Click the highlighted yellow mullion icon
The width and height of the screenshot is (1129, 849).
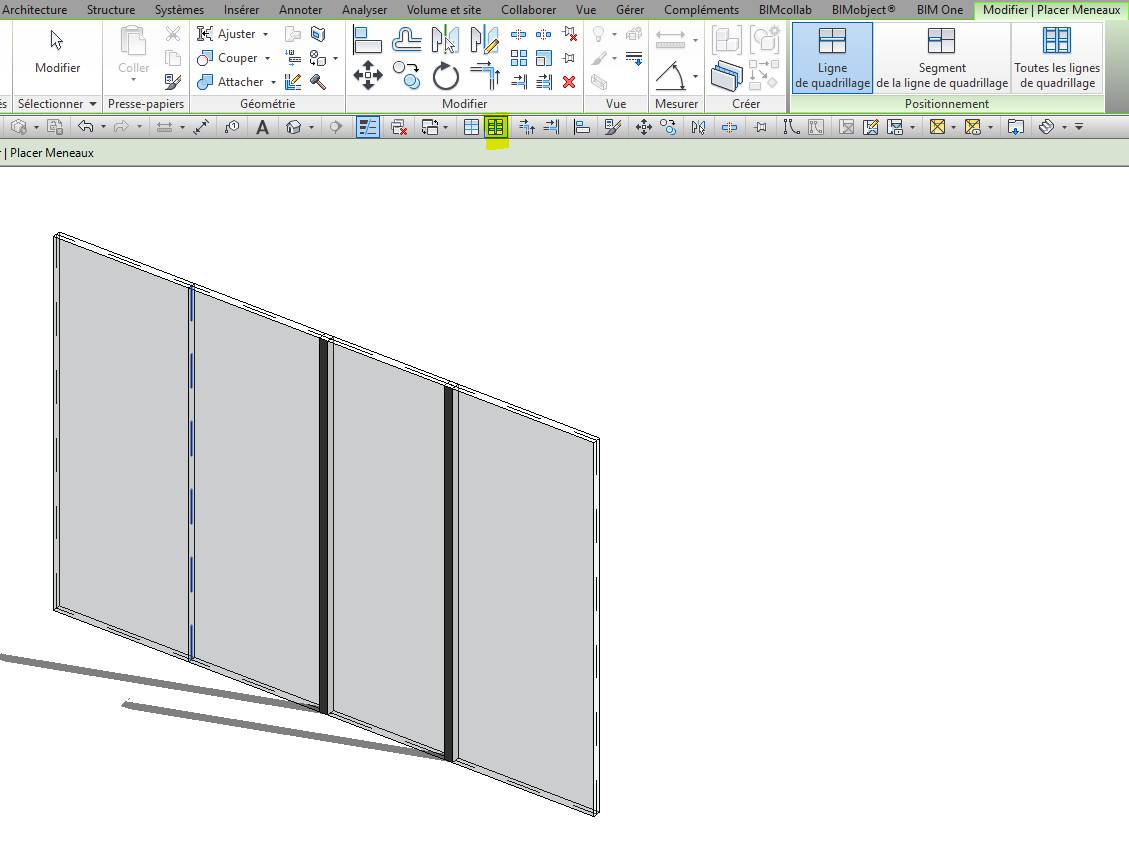point(495,127)
